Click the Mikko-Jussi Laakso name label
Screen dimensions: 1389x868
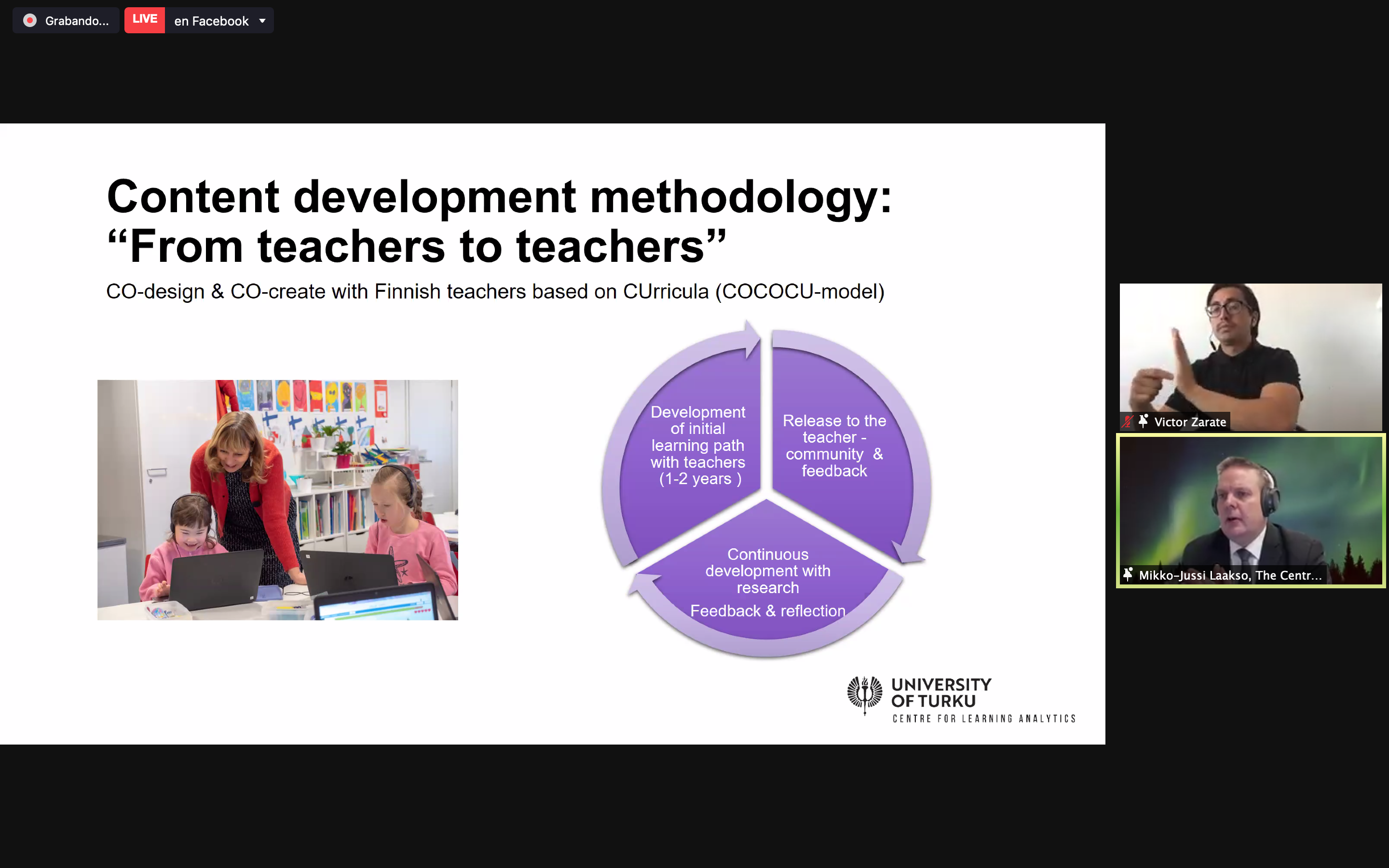(x=1229, y=575)
